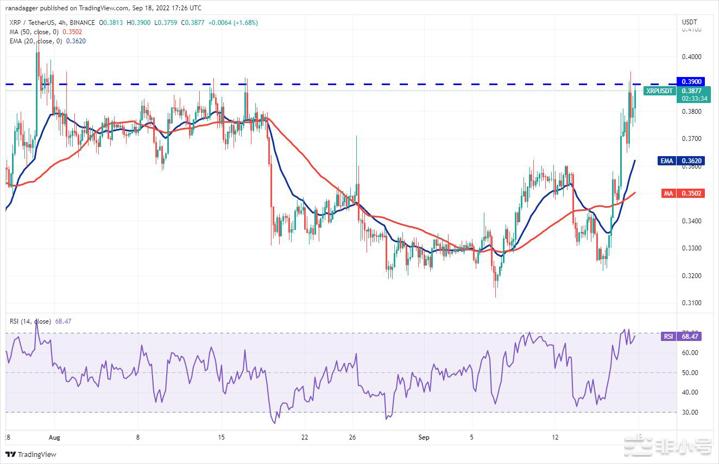
Task: Click the Sep label on time axis
Action: point(425,437)
